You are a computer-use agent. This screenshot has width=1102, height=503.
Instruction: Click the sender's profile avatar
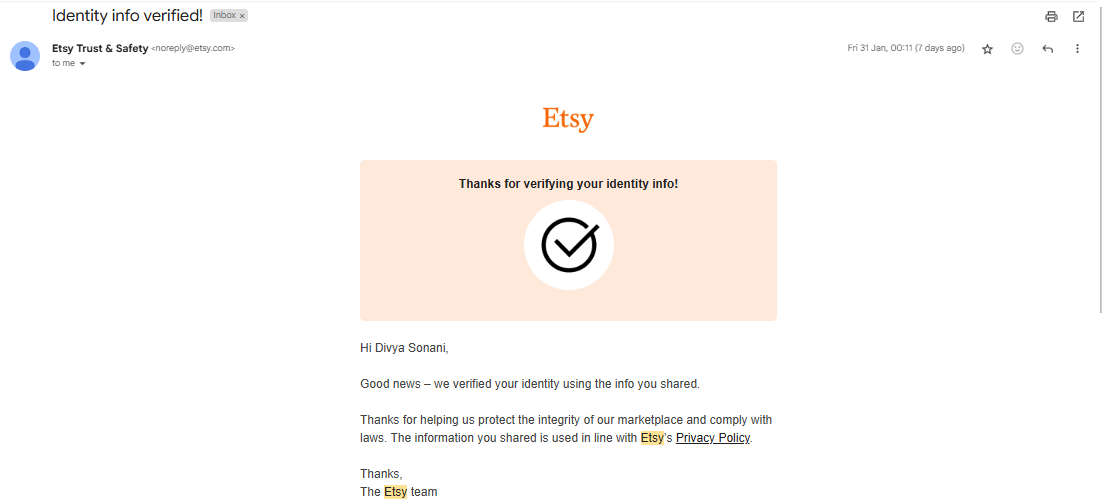point(25,56)
